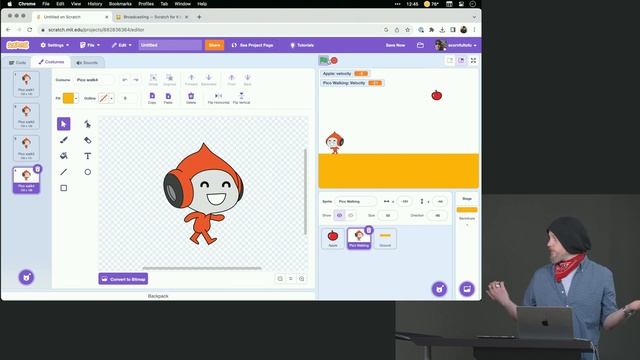The width and height of the screenshot is (640, 360).
Task: Select the Circle tool
Action: tap(87, 172)
